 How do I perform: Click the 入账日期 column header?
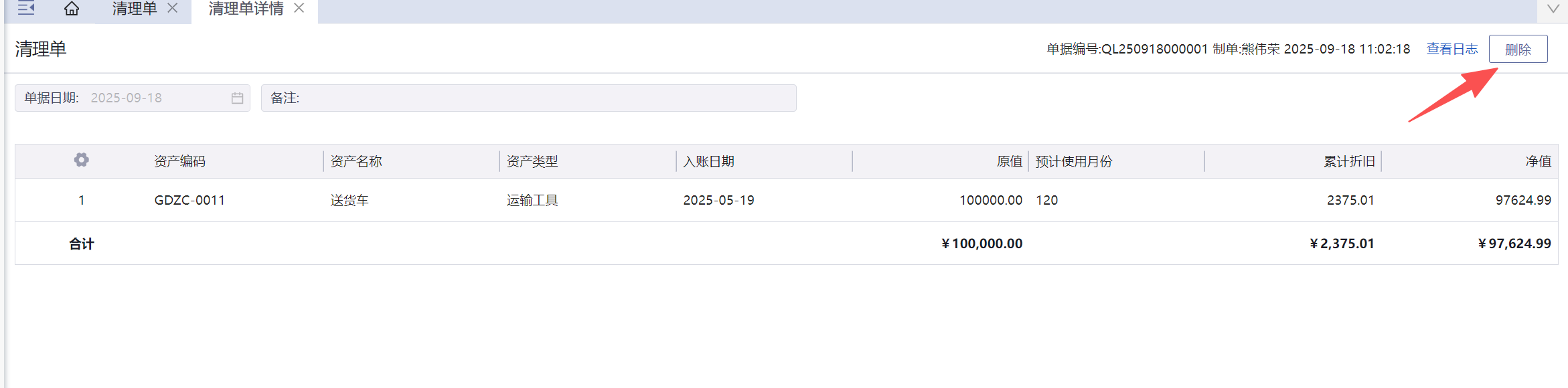point(708,161)
